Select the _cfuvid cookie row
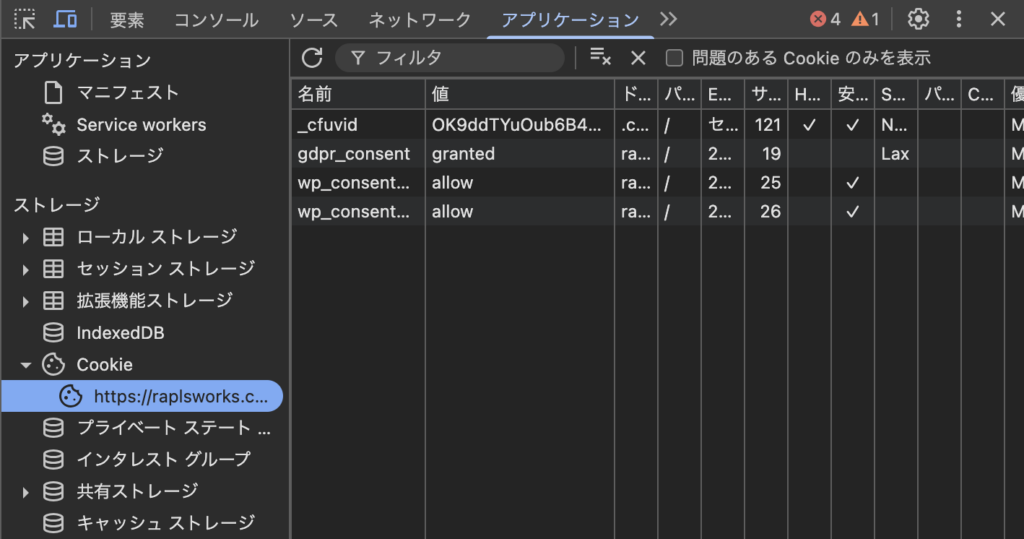Image resolution: width=1024 pixels, height=539 pixels. [x=658, y=125]
